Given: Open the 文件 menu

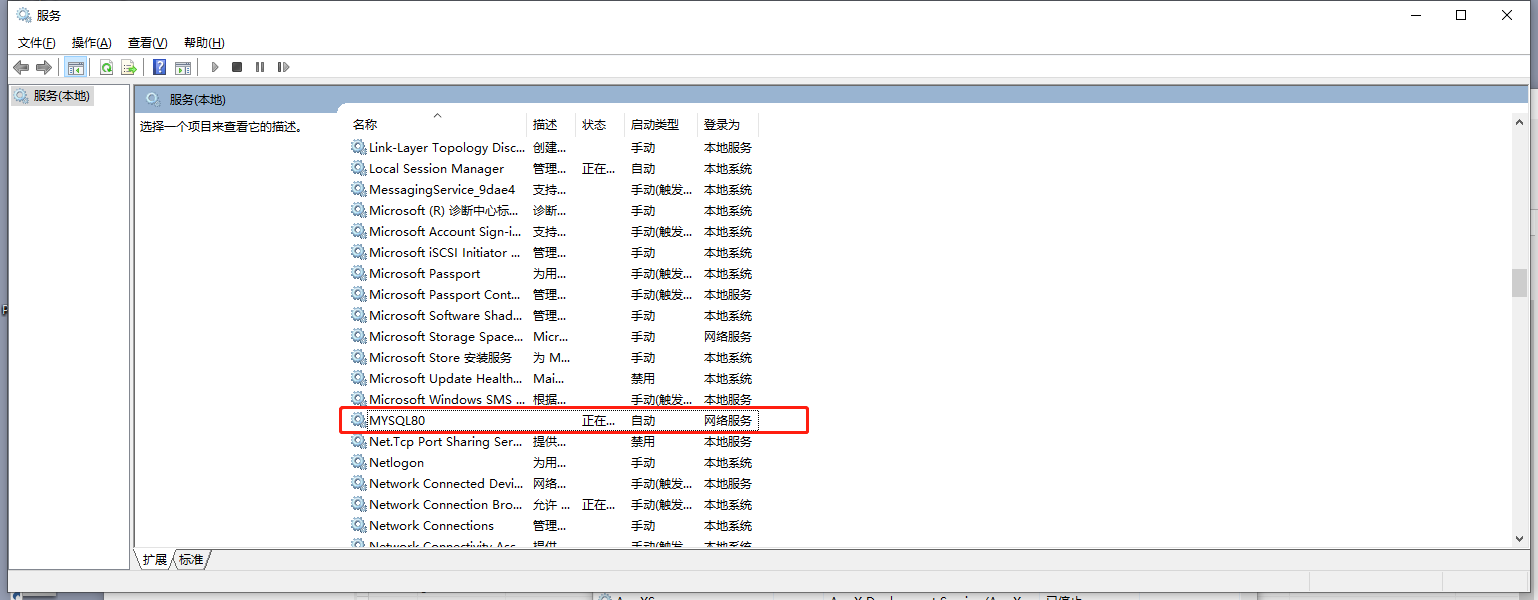Looking at the screenshot, I should click(x=36, y=42).
